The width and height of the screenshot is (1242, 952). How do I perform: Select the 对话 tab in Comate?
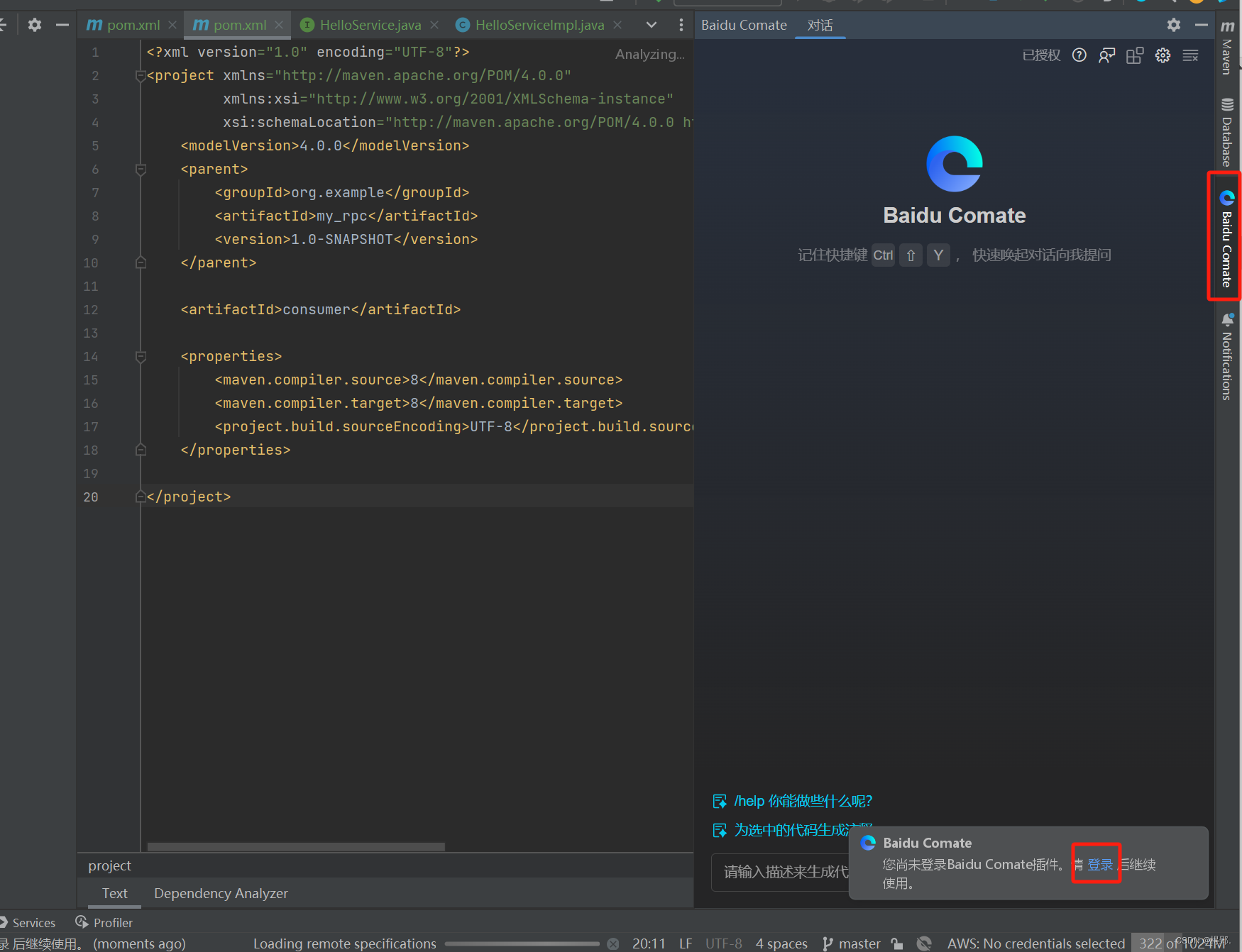point(820,26)
